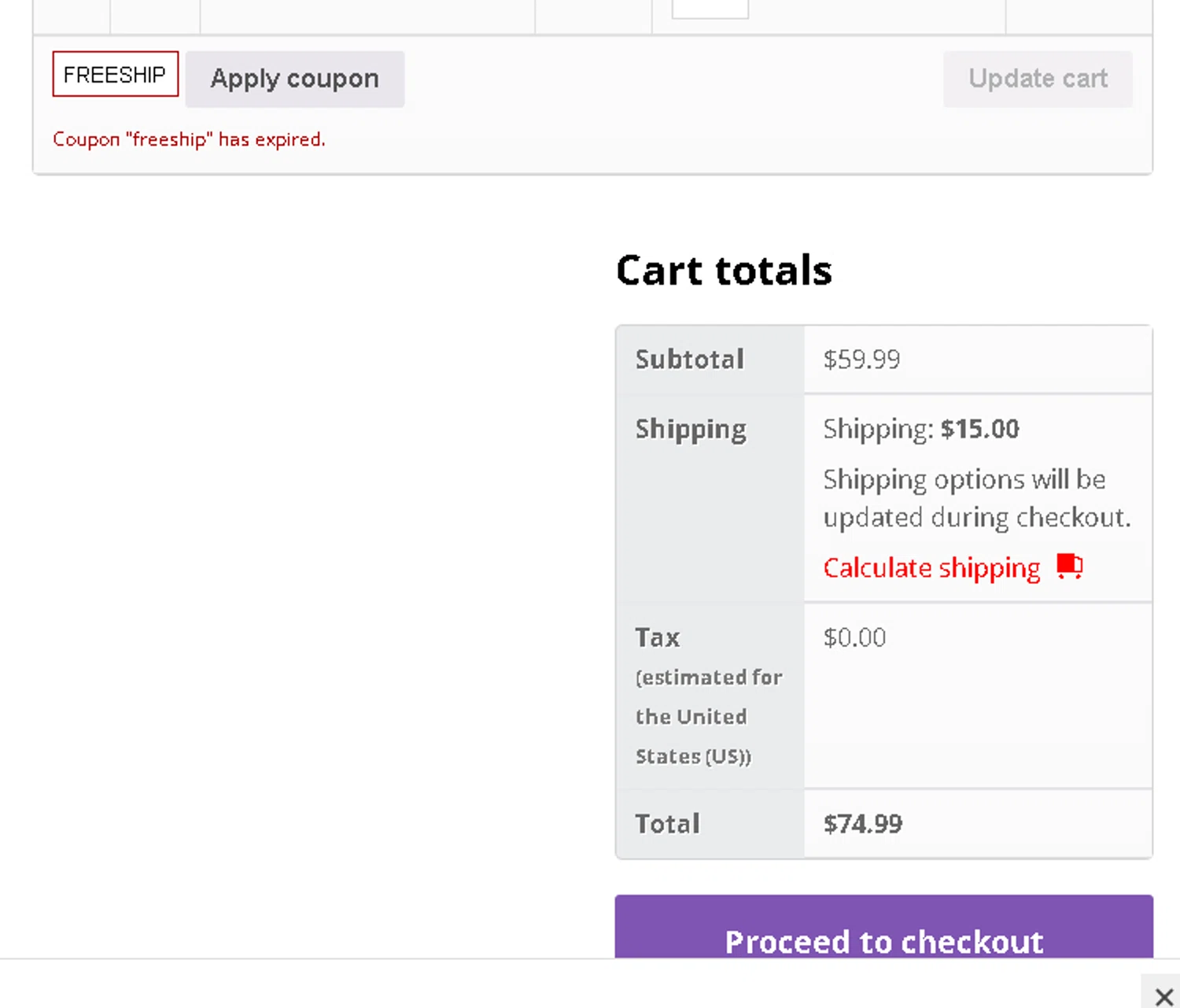Click the Subtotal row label

coord(690,360)
